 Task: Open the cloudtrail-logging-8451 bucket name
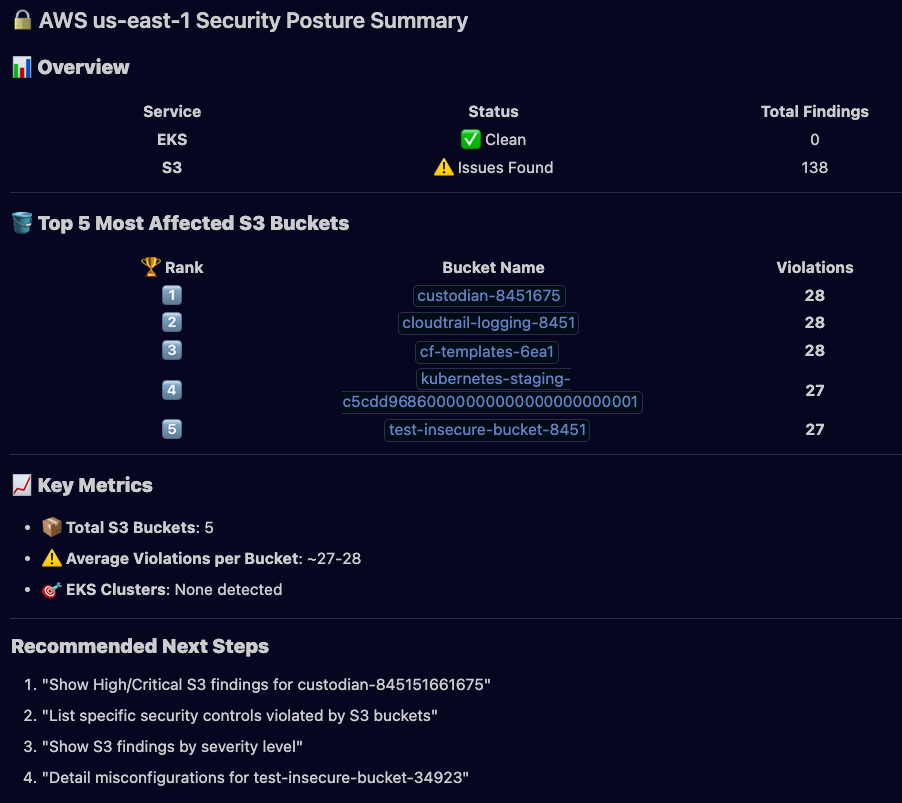point(488,323)
